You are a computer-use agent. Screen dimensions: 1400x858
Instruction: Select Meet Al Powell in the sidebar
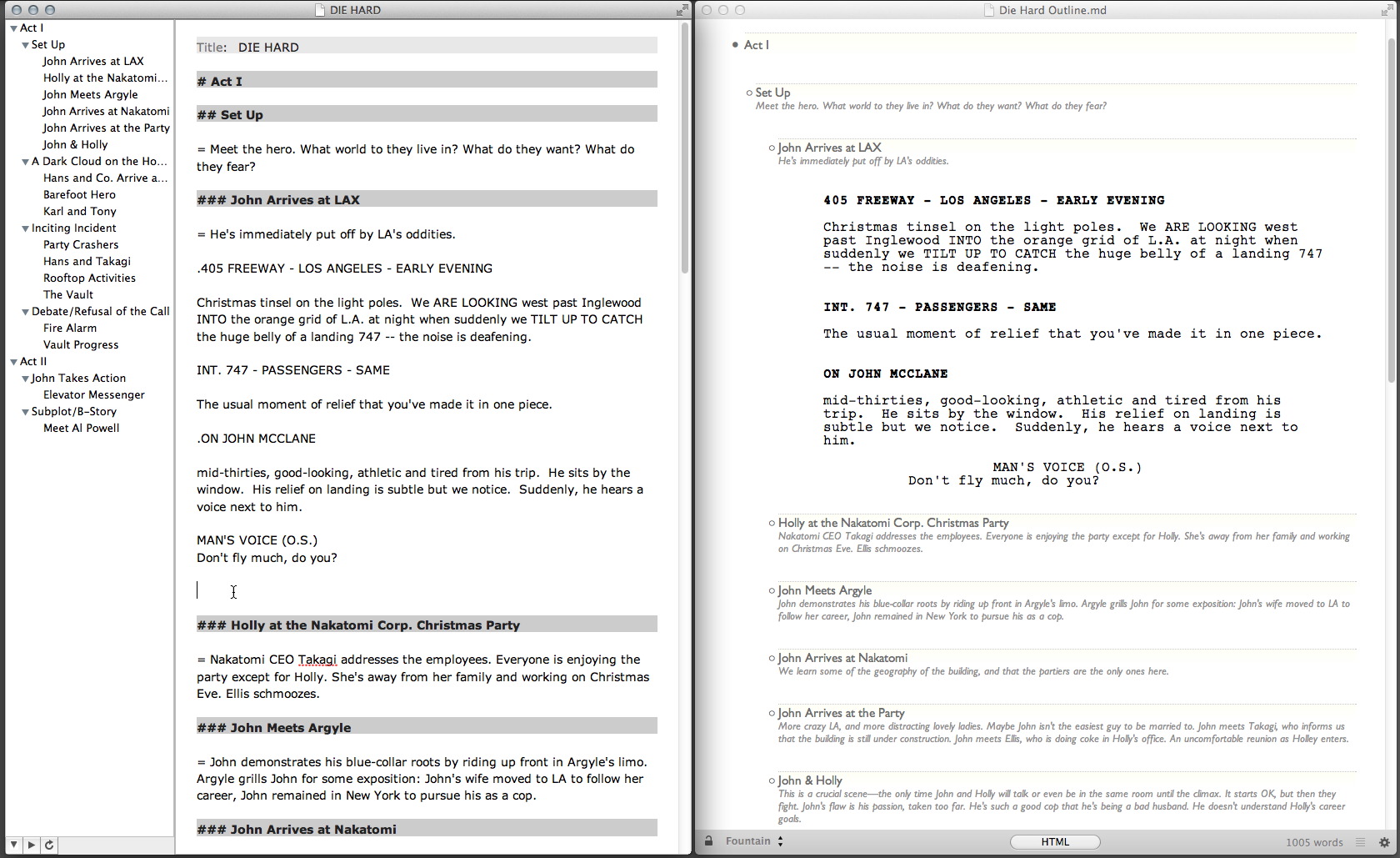point(82,428)
